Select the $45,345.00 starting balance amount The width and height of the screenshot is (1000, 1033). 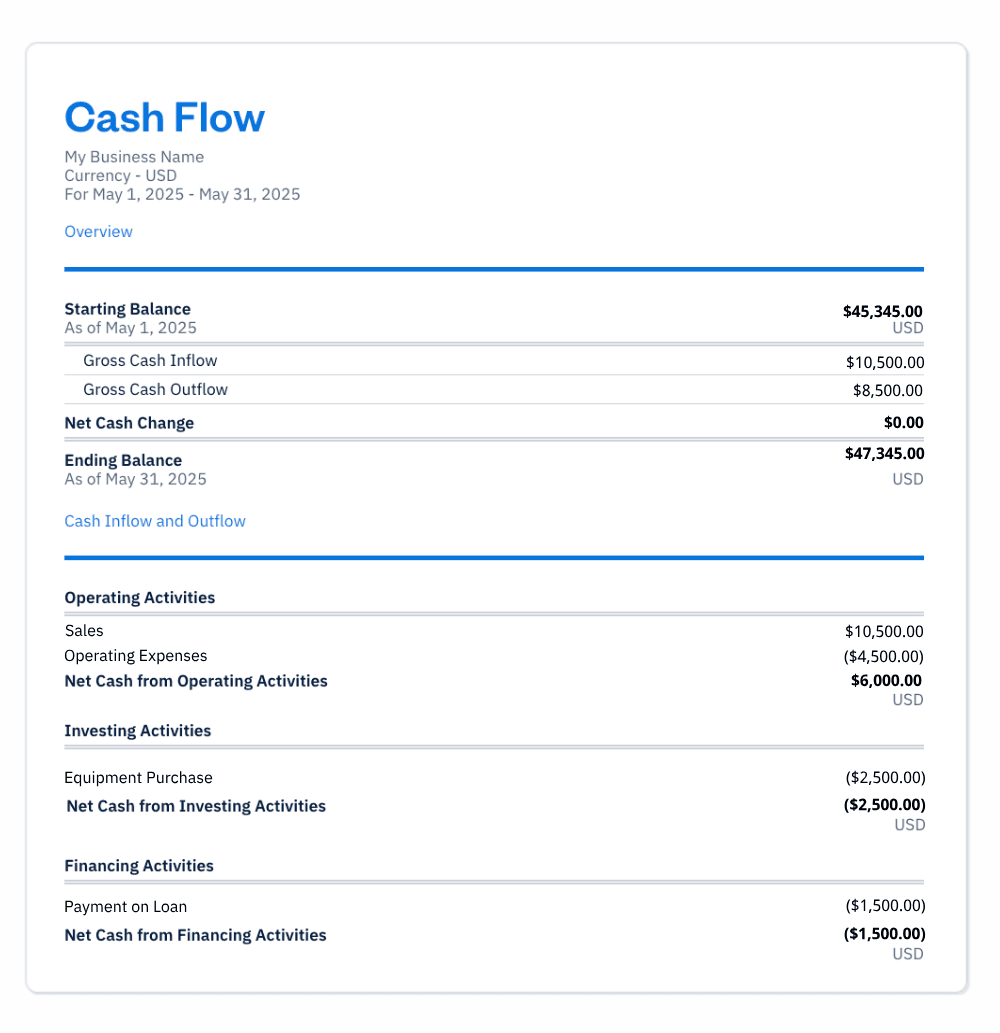[x=883, y=311]
